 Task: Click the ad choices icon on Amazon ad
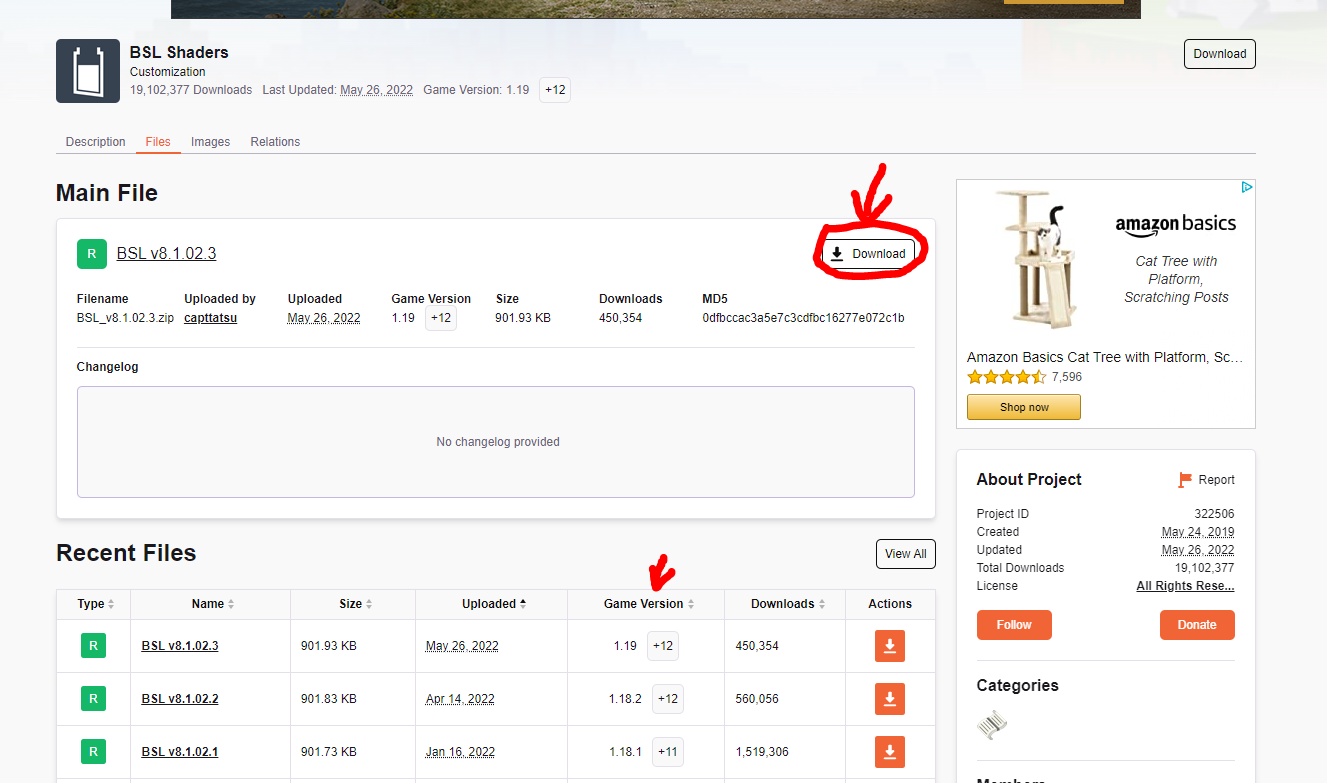1247,187
